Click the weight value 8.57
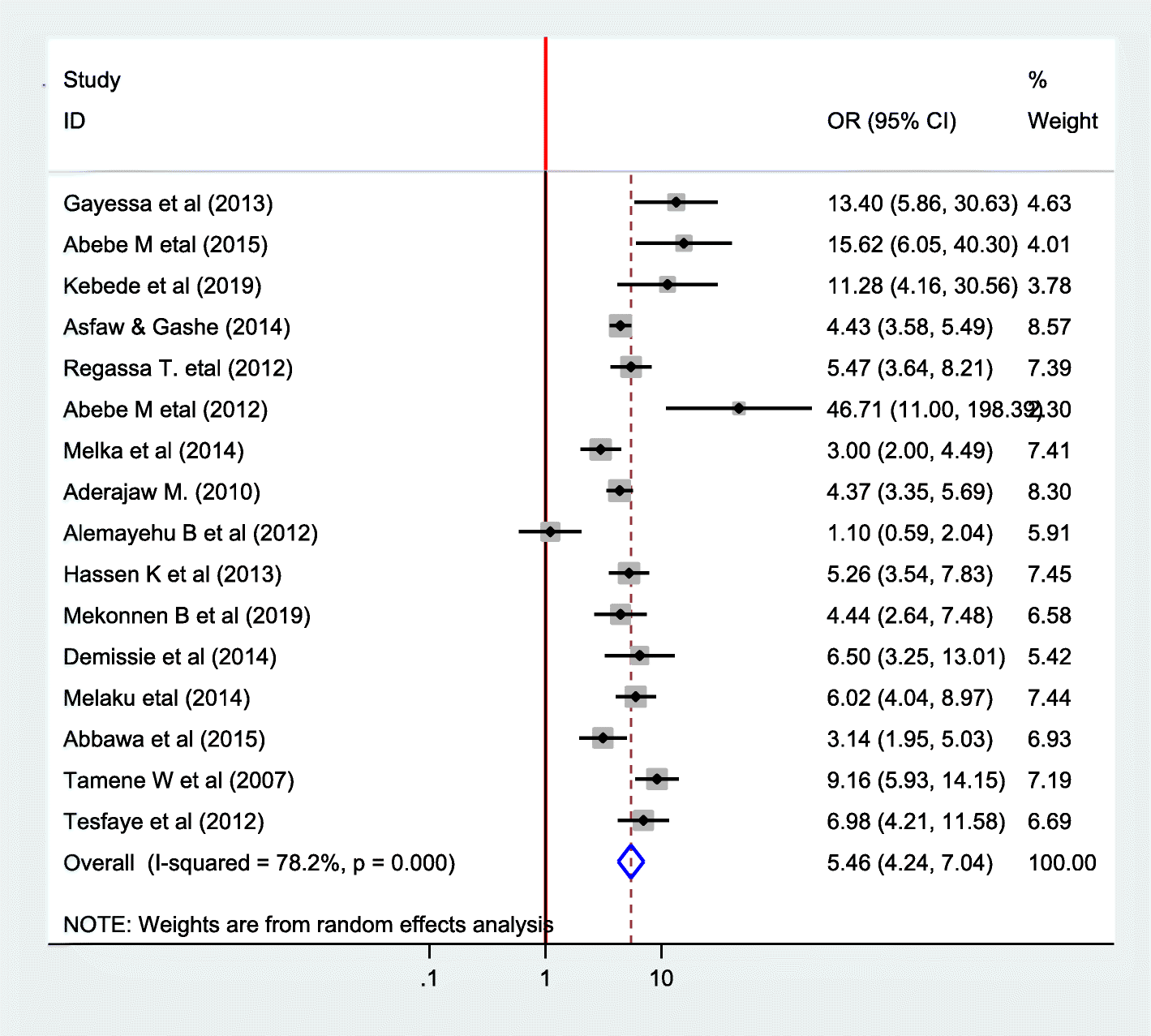 coord(1050,327)
